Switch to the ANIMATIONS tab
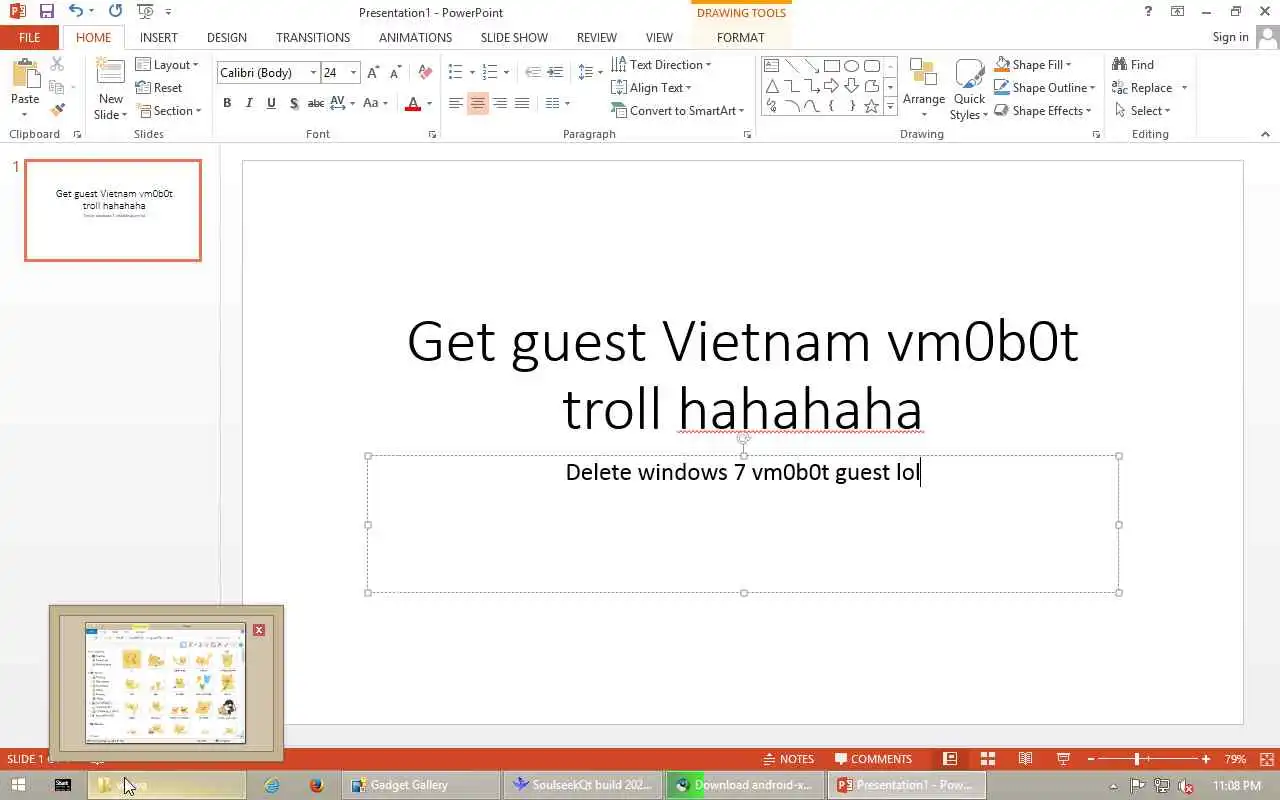This screenshot has width=1280, height=800. [415, 38]
